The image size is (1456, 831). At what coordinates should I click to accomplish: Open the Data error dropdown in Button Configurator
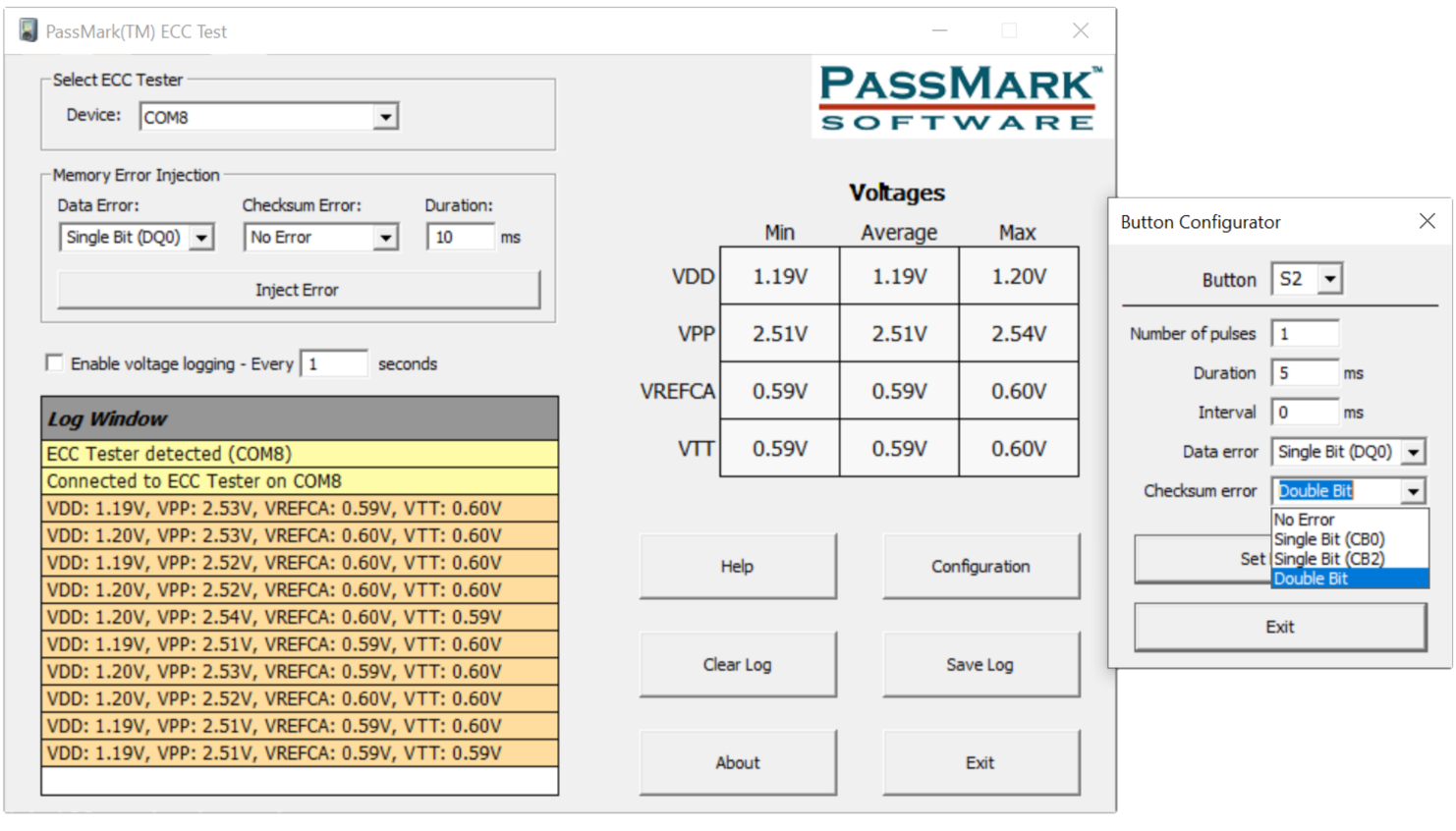tap(1413, 452)
